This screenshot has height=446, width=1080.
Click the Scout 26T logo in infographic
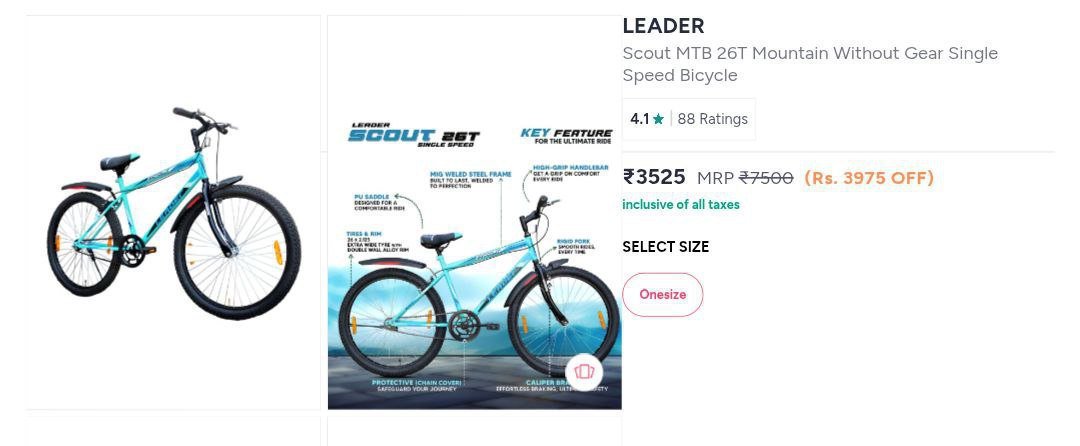pos(414,136)
